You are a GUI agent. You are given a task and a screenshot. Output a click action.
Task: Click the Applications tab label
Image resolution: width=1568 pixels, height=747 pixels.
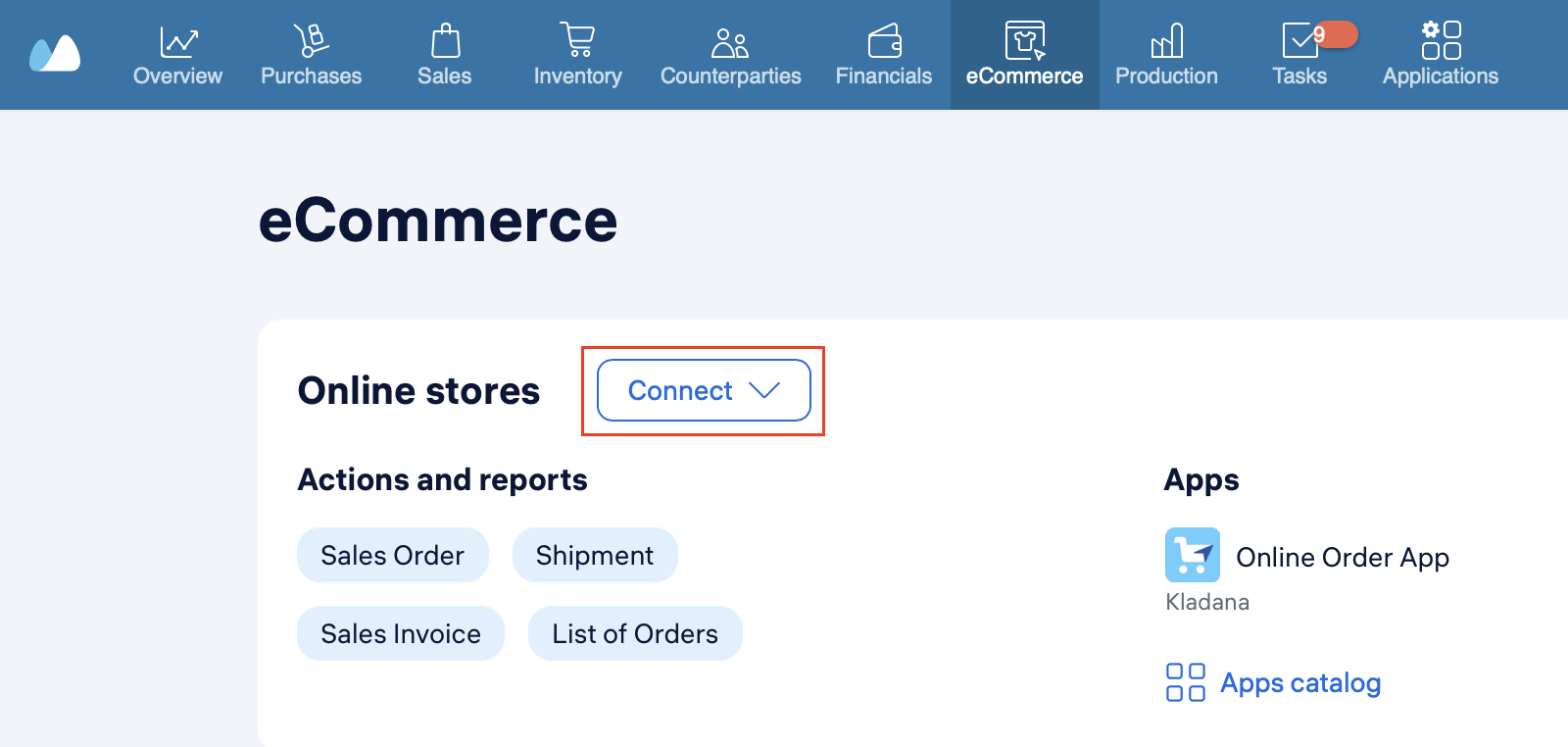[x=1441, y=75]
